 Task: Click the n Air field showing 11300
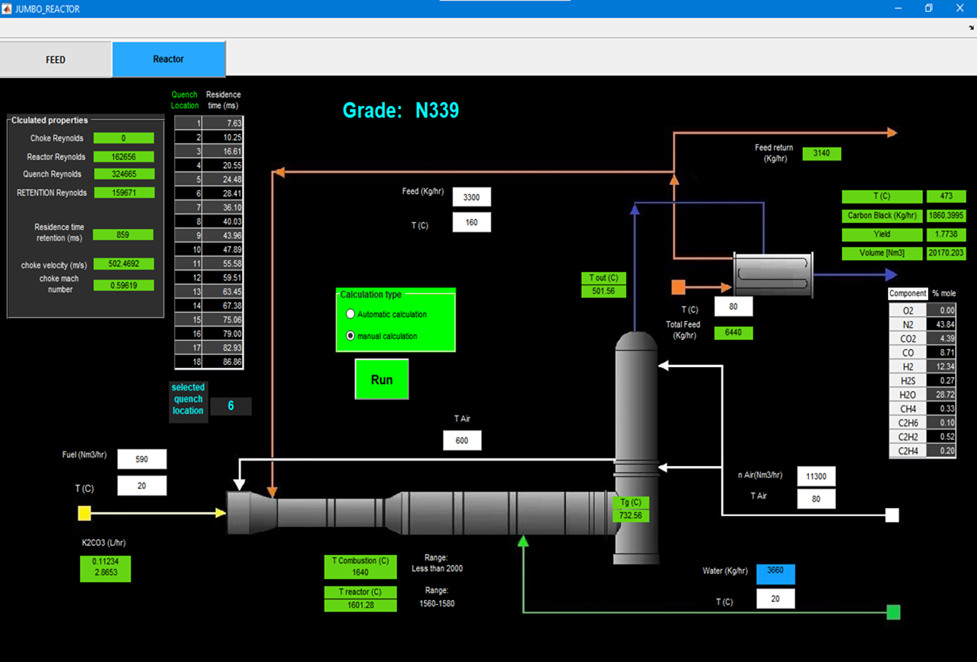816,476
